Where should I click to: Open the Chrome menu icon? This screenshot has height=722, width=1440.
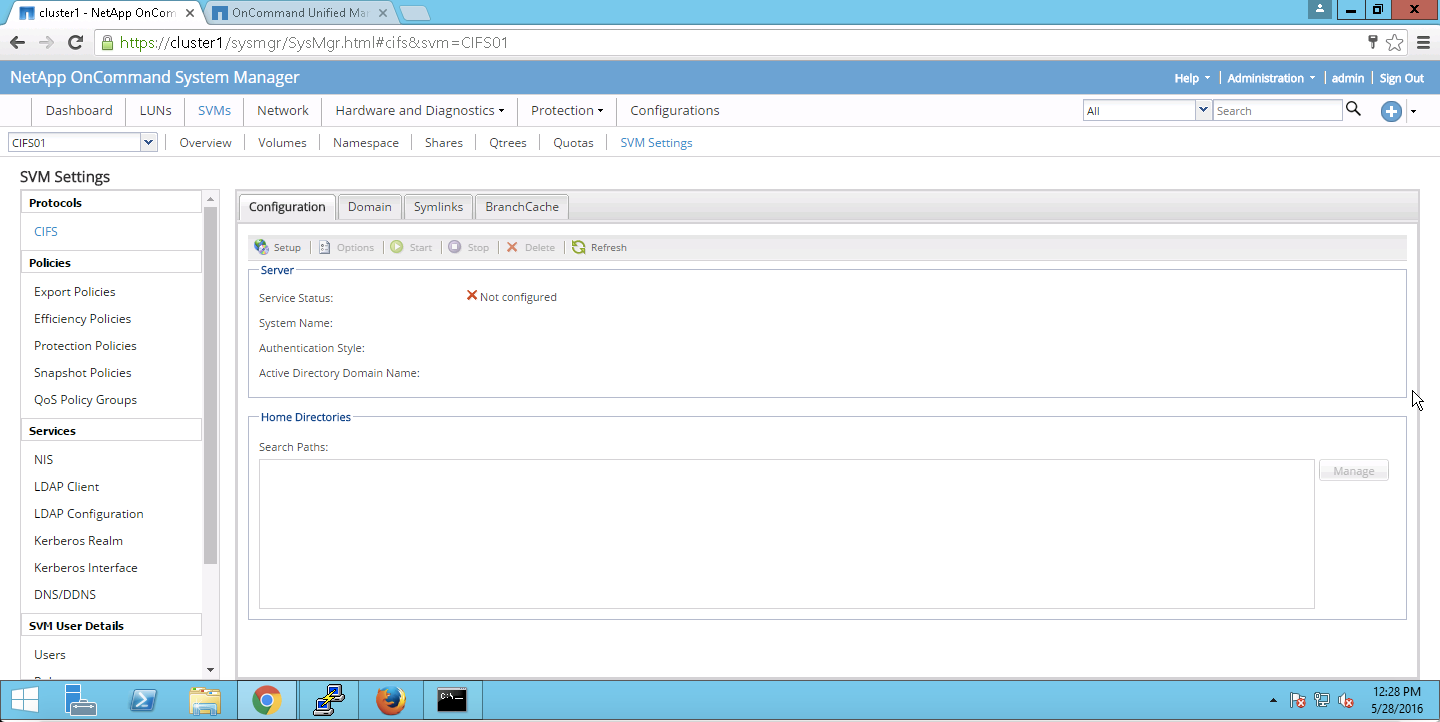(x=1423, y=42)
